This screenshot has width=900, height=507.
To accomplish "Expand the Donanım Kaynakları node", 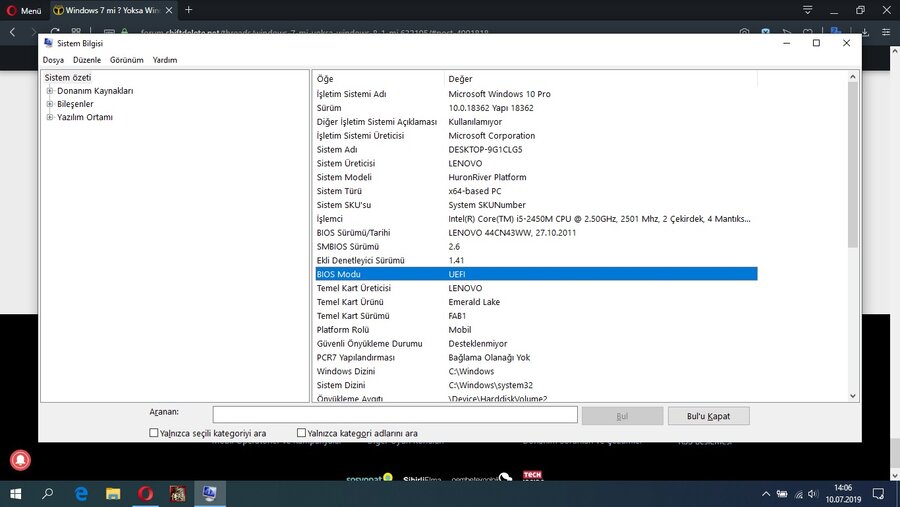I will click(x=50, y=91).
